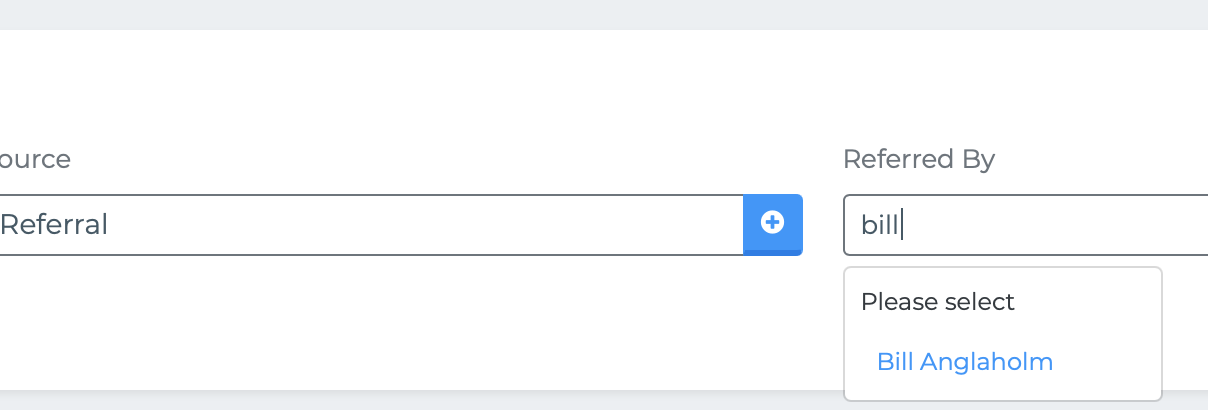The height and width of the screenshot is (410, 1208).
Task: Choose Bill Anglaholm from the suggestions
Action: tap(965, 362)
